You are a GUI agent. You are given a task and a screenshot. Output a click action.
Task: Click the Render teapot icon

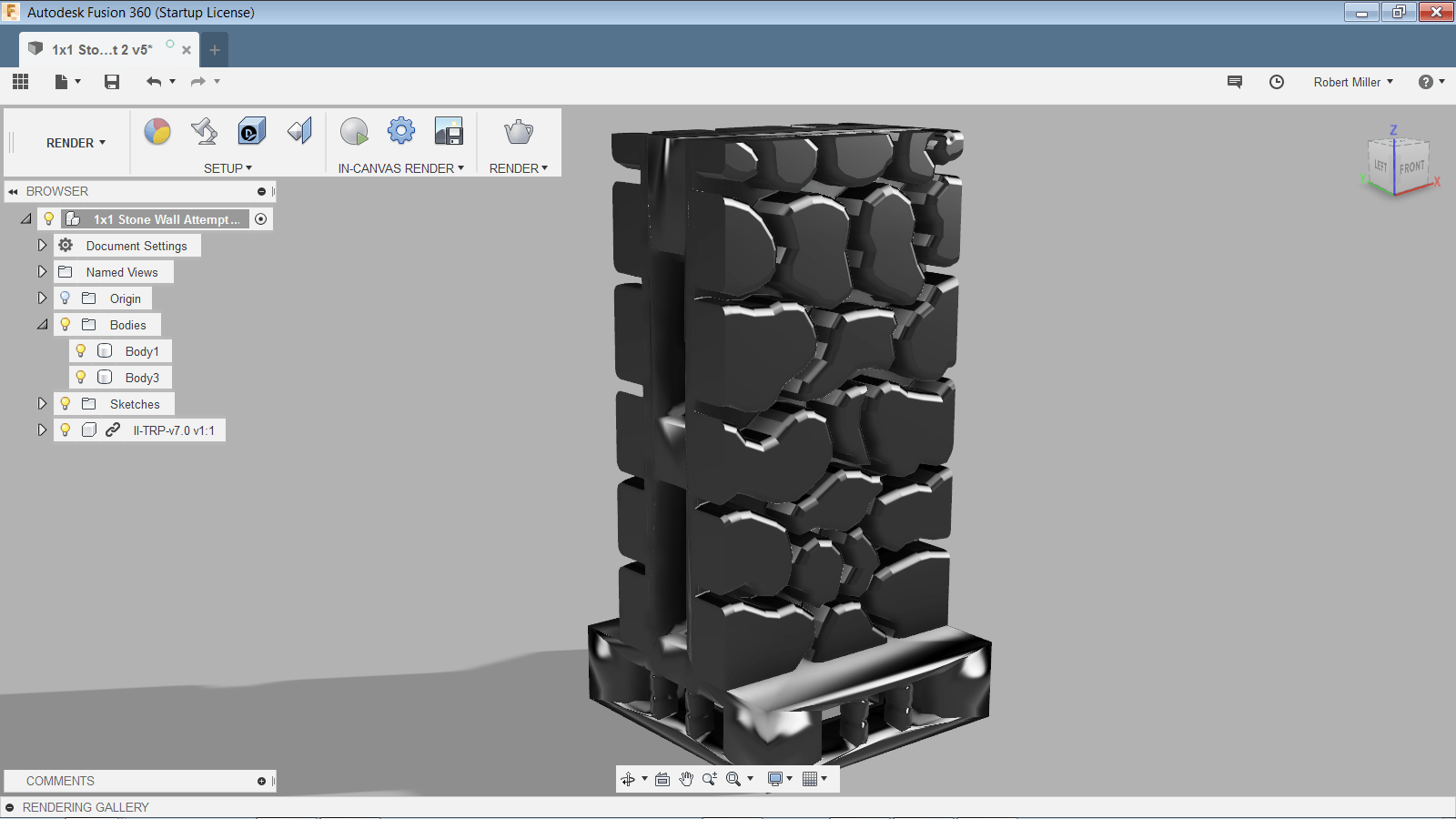pos(519,132)
